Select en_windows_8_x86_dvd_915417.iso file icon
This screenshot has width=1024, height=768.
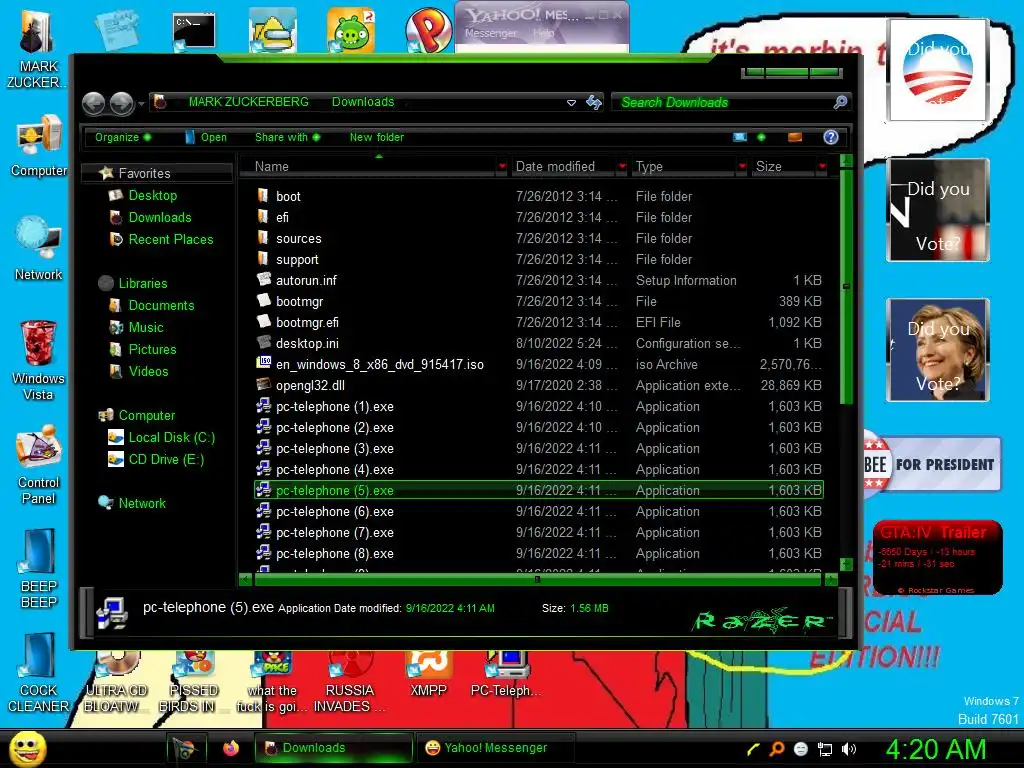tap(264, 363)
